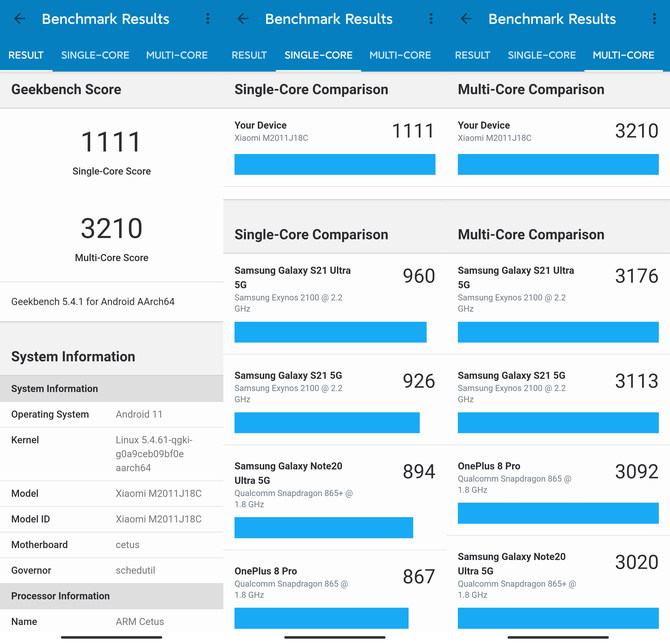Screen dimensions: 670x643
Task: Tap the Operating System Android 11 value
Action: coord(139,414)
